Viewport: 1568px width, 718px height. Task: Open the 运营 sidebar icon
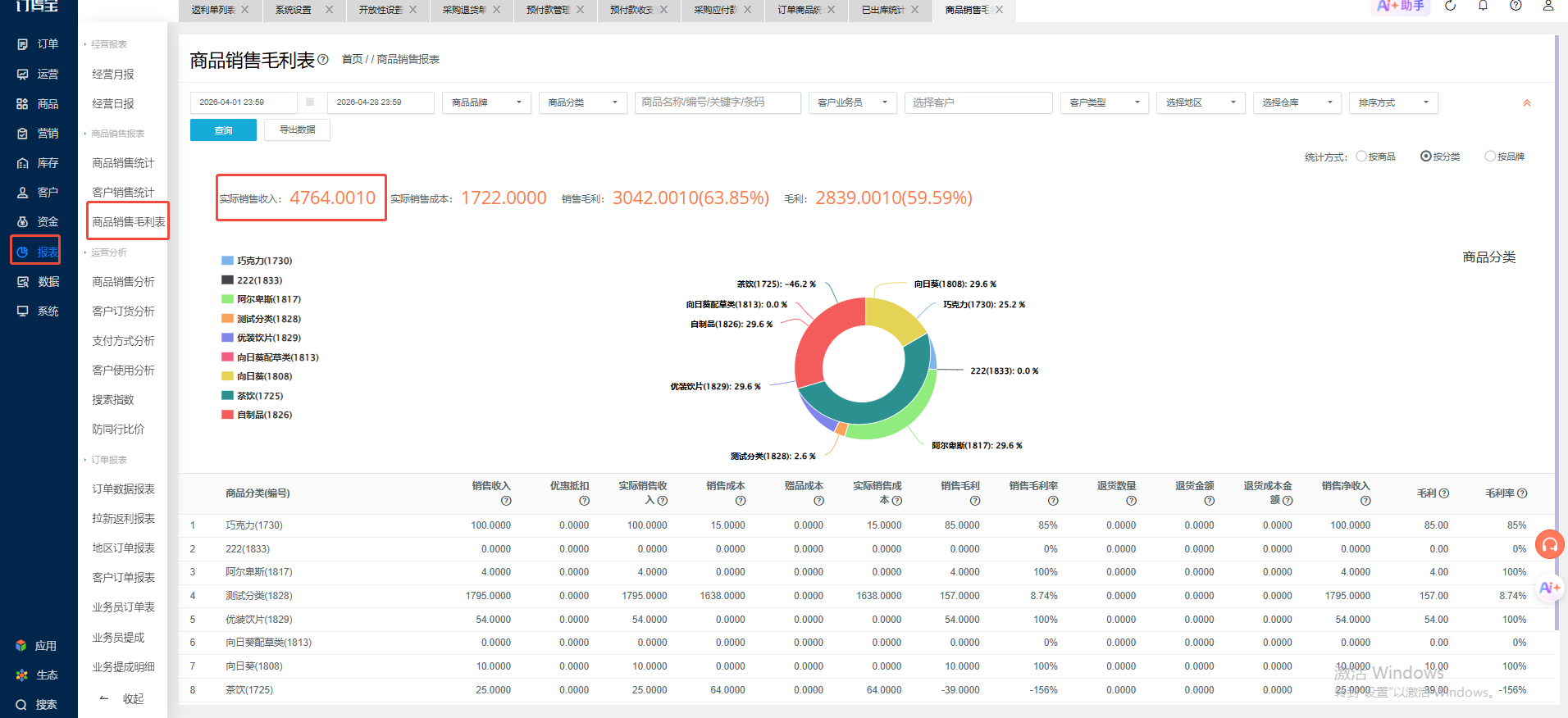click(x=23, y=74)
